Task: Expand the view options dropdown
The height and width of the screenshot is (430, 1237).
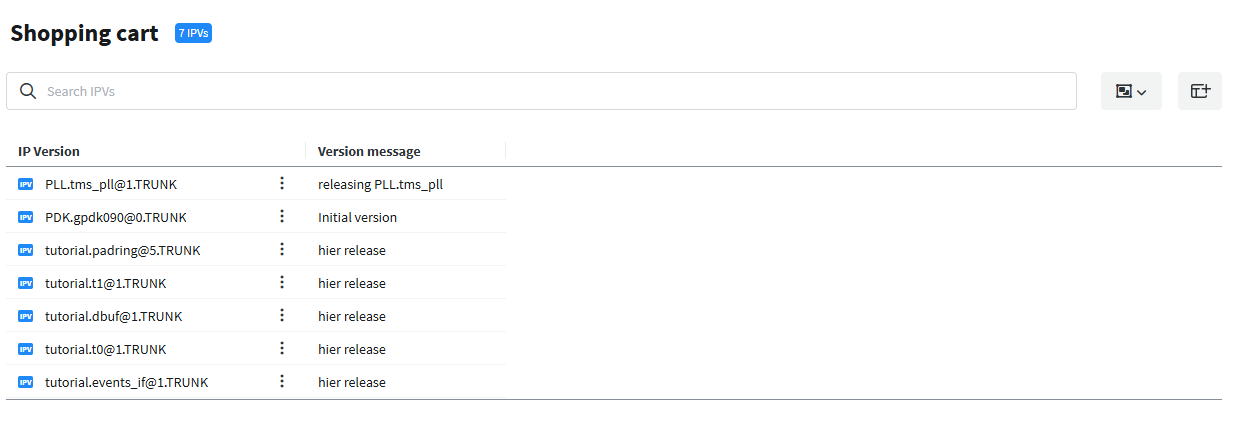Action: coord(1130,91)
